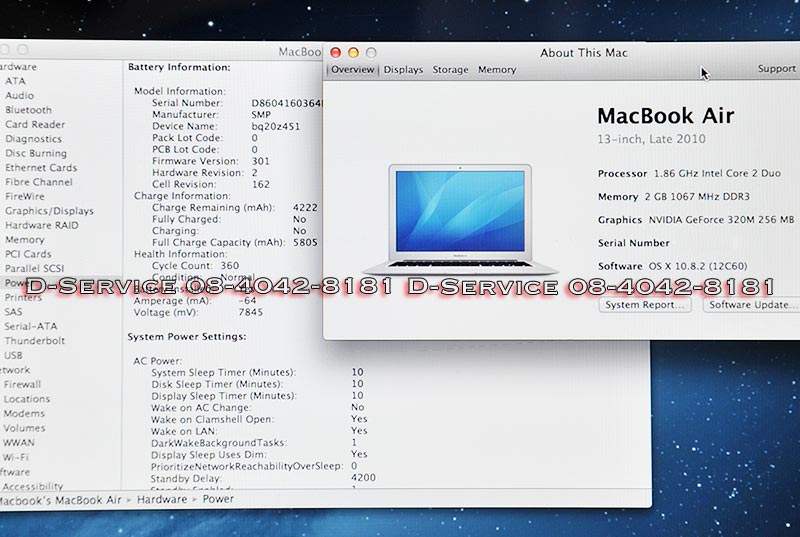Click the Wake on LAN Yes value
The image size is (800, 537).
click(x=359, y=430)
